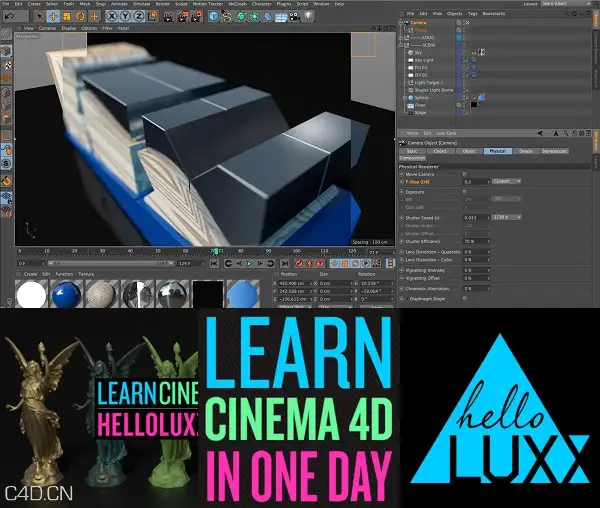
Task: Collapse the SCENE null group
Action: 401,45
